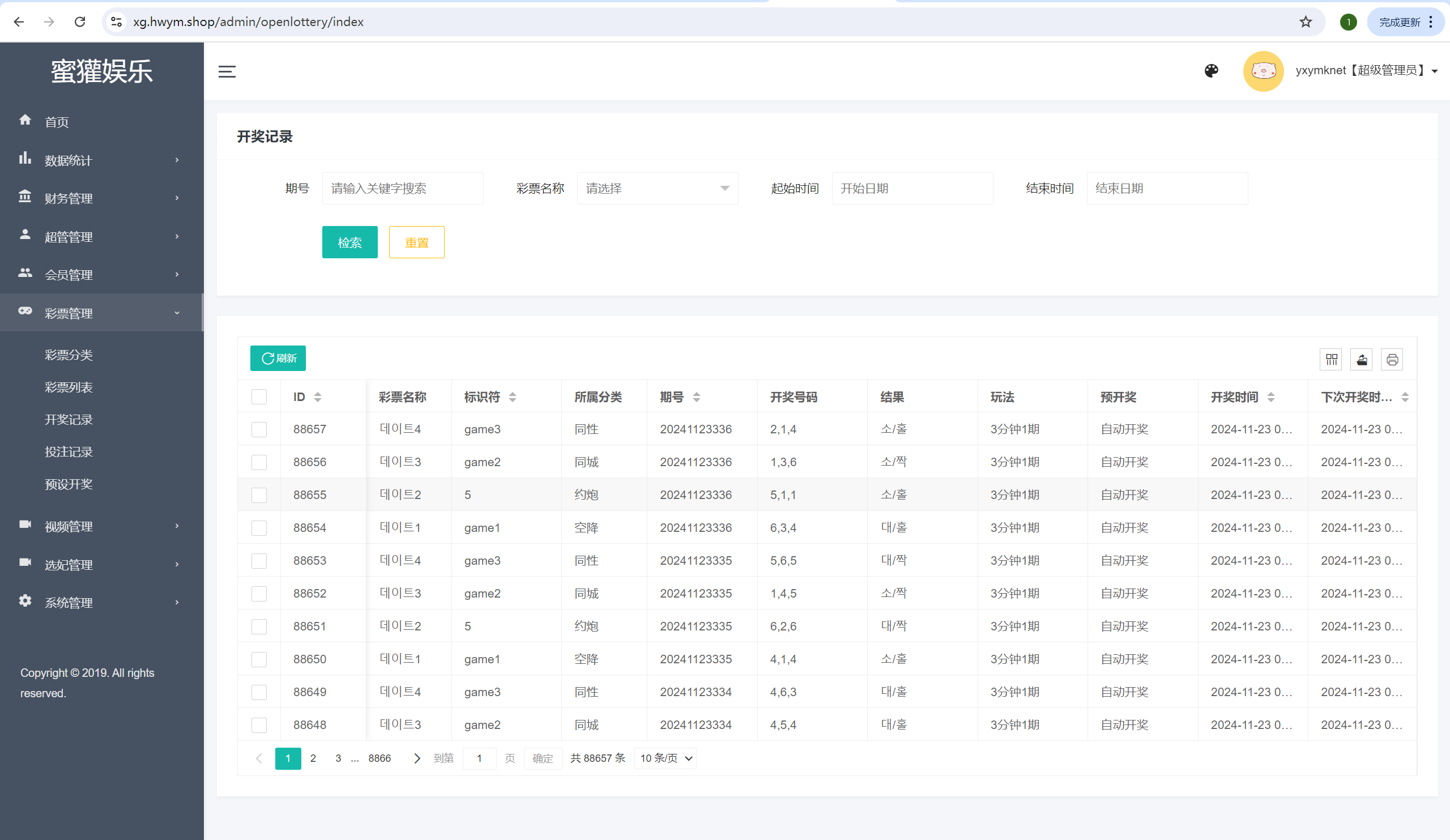Open 投注记录 submenu item
Screen dimensions: 1450x840
click(69, 451)
